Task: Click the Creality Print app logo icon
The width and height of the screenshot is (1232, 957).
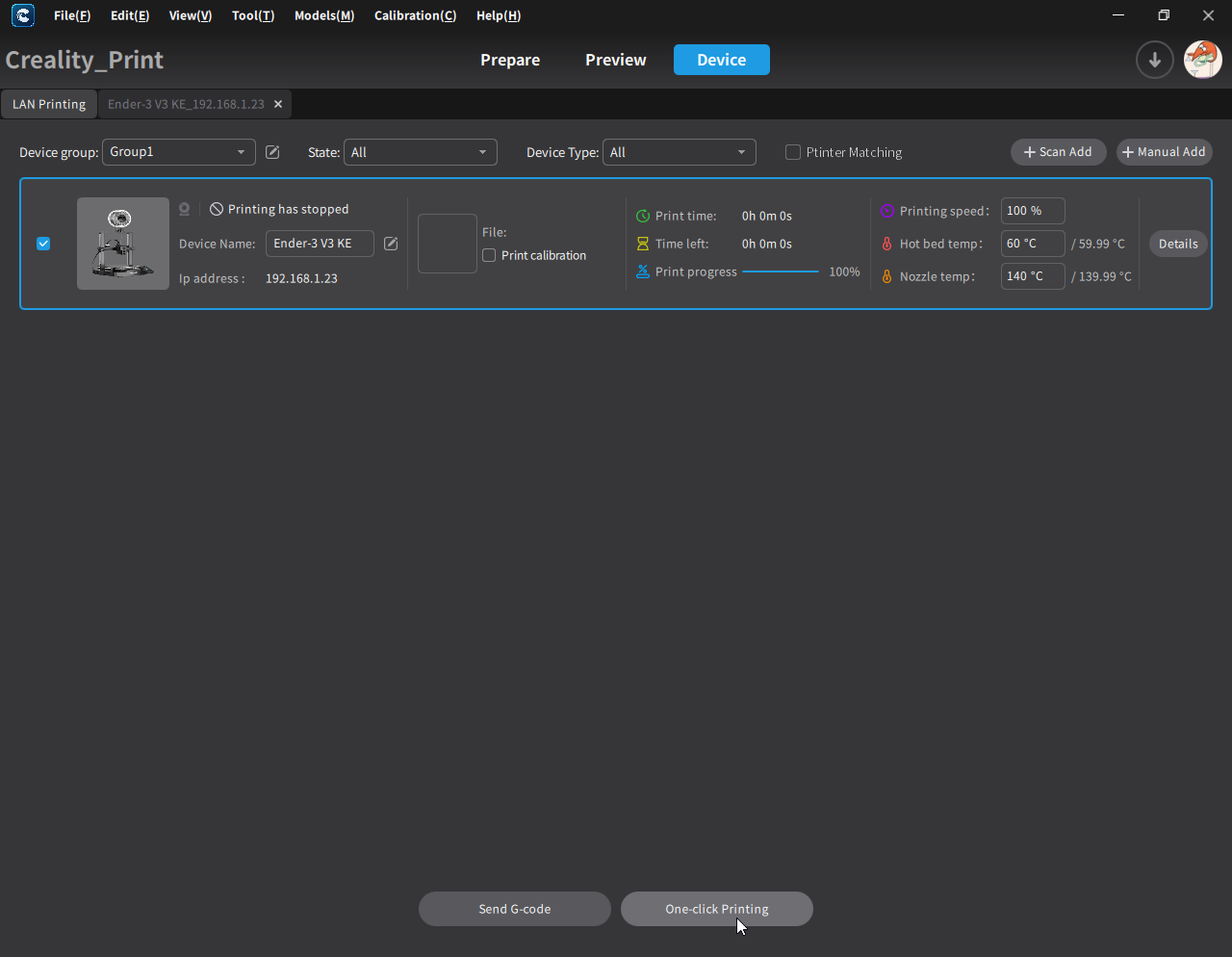Action: 23,15
